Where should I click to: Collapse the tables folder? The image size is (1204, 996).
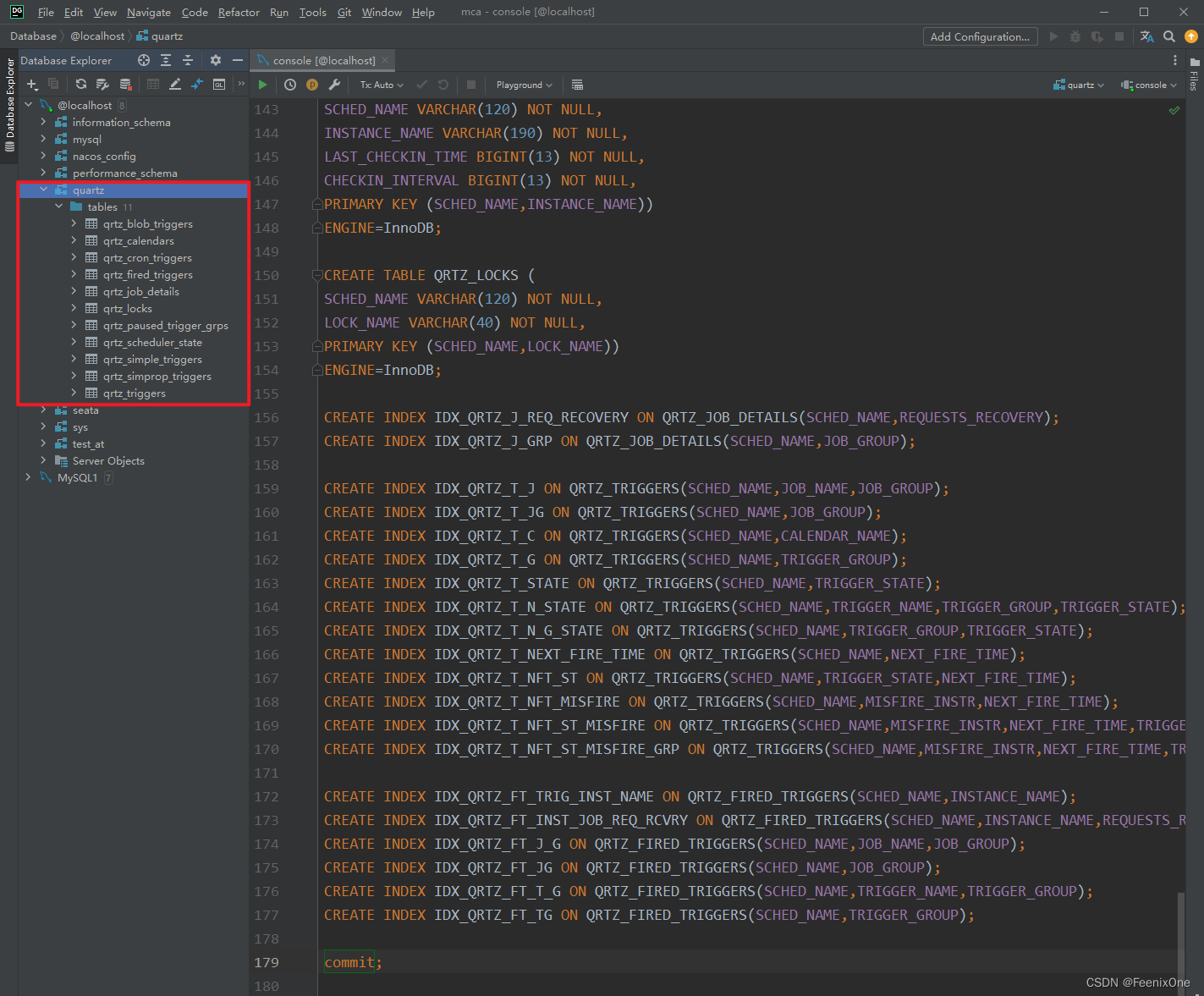click(x=58, y=206)
